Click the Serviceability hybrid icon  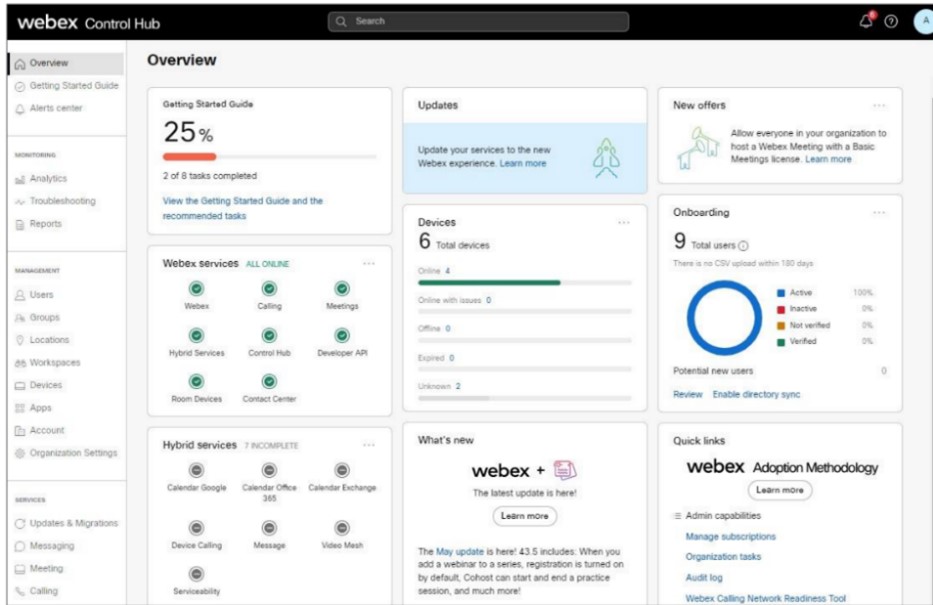coord(196,574)
